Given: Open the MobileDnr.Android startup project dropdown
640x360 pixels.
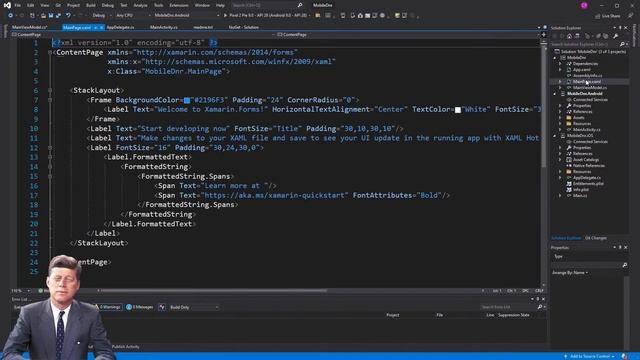Looking at the screenshot, I should tap(186, 16).
